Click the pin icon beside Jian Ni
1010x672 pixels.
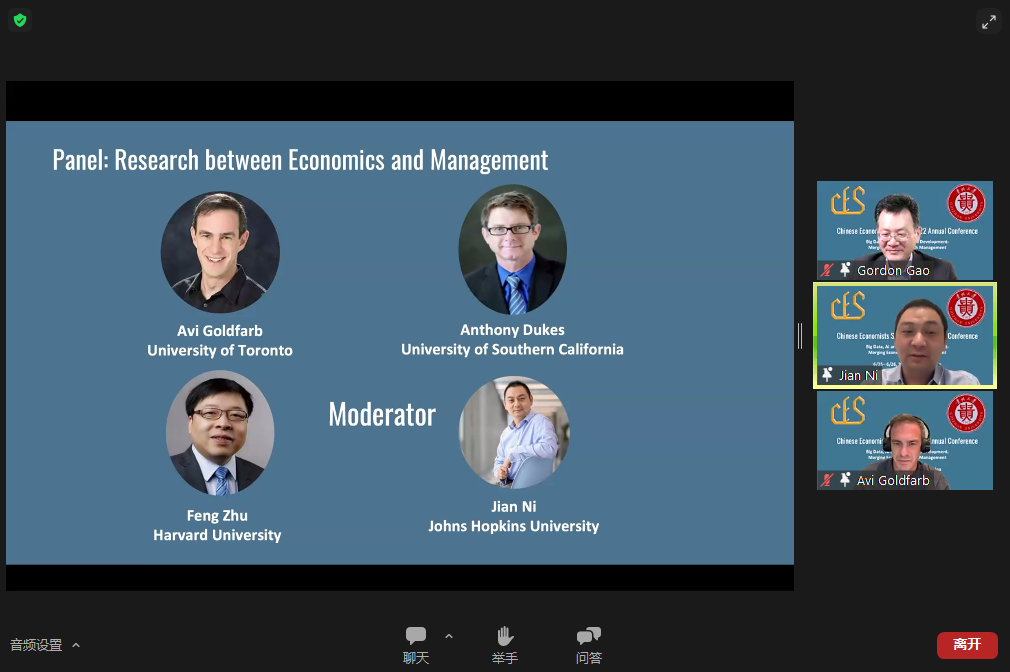click(827, 375)
